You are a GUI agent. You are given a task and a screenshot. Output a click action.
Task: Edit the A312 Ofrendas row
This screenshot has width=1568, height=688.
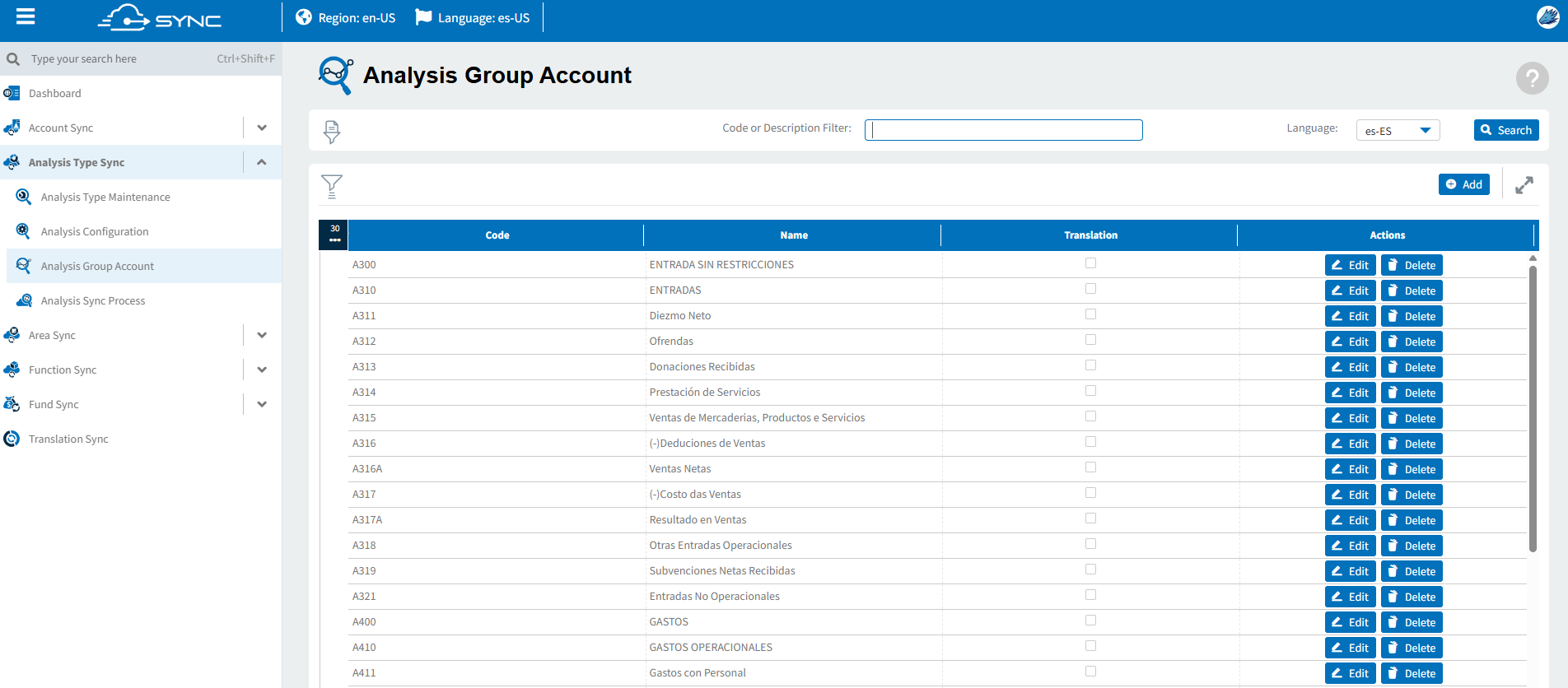coord(1350,342)
